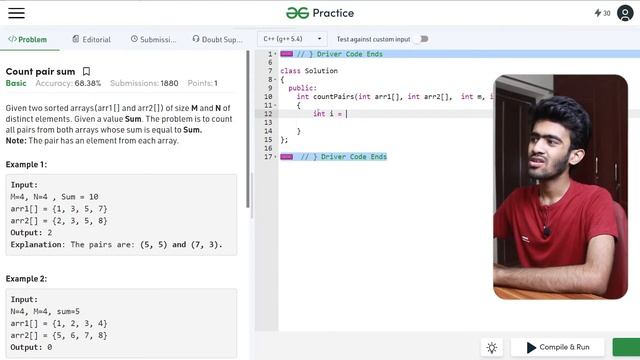Click the 'Output: 0' line
Viewport: 640px width, 360px height.
pyautogui.click(x=31, y=347)
